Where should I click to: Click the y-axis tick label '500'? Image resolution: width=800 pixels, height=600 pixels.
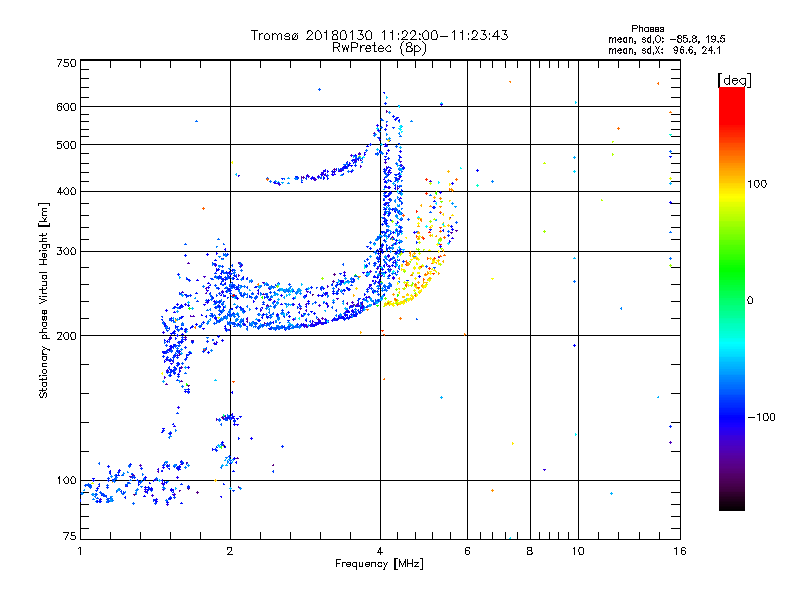(x=66, y=145)
